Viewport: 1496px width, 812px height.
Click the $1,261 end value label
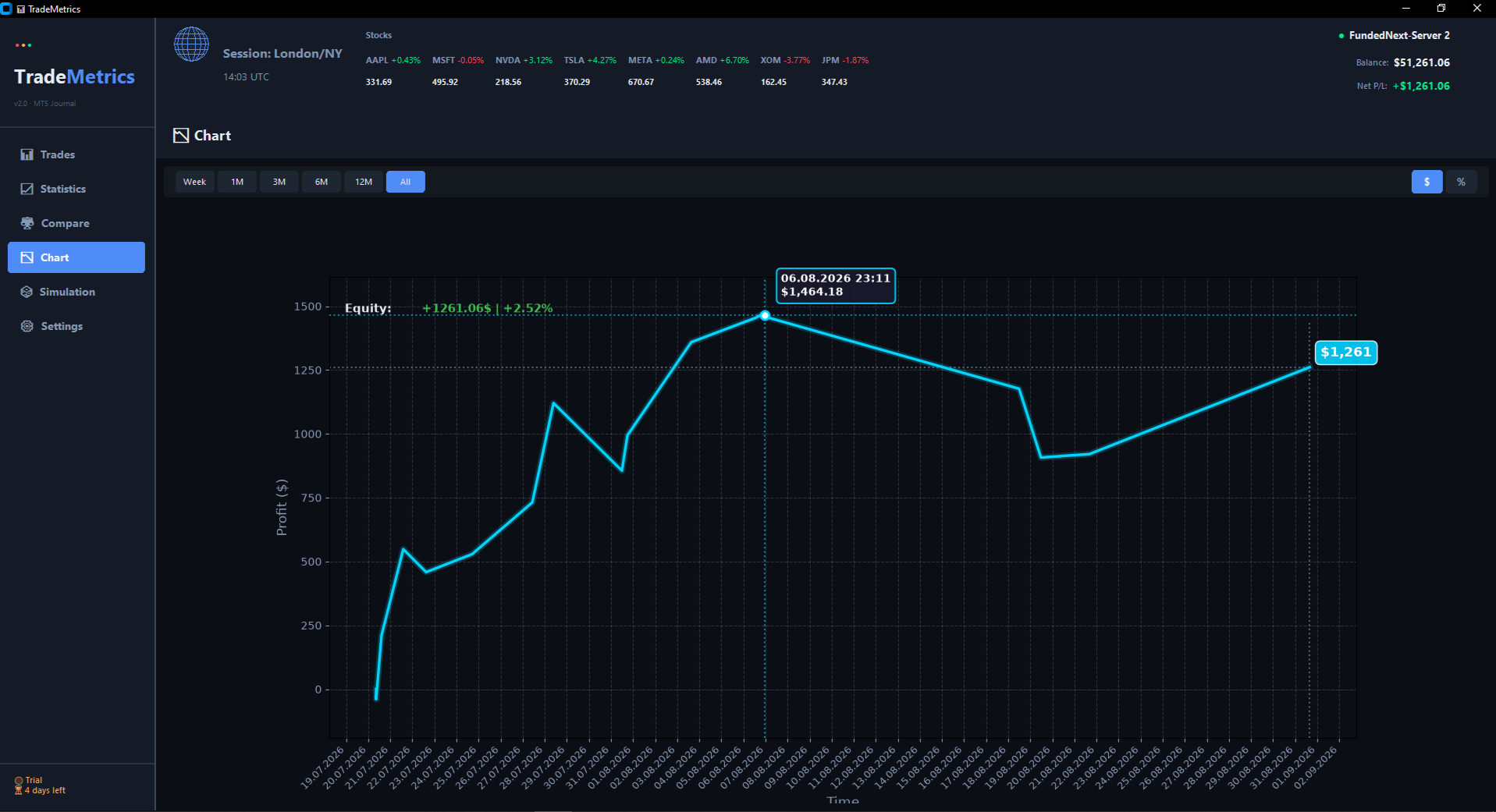[x=1346, y=352]
